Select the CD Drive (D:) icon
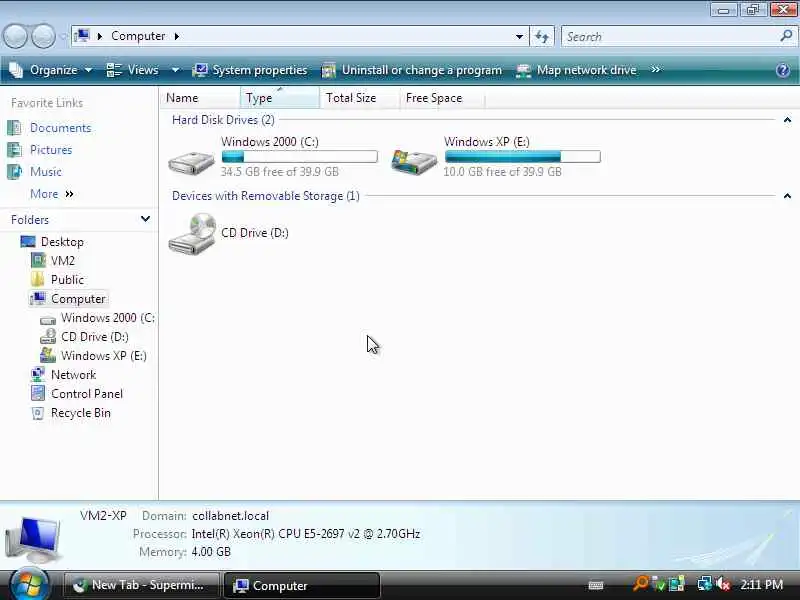The height and width of the screenshot is (600, 800). (x=192, y=234)
